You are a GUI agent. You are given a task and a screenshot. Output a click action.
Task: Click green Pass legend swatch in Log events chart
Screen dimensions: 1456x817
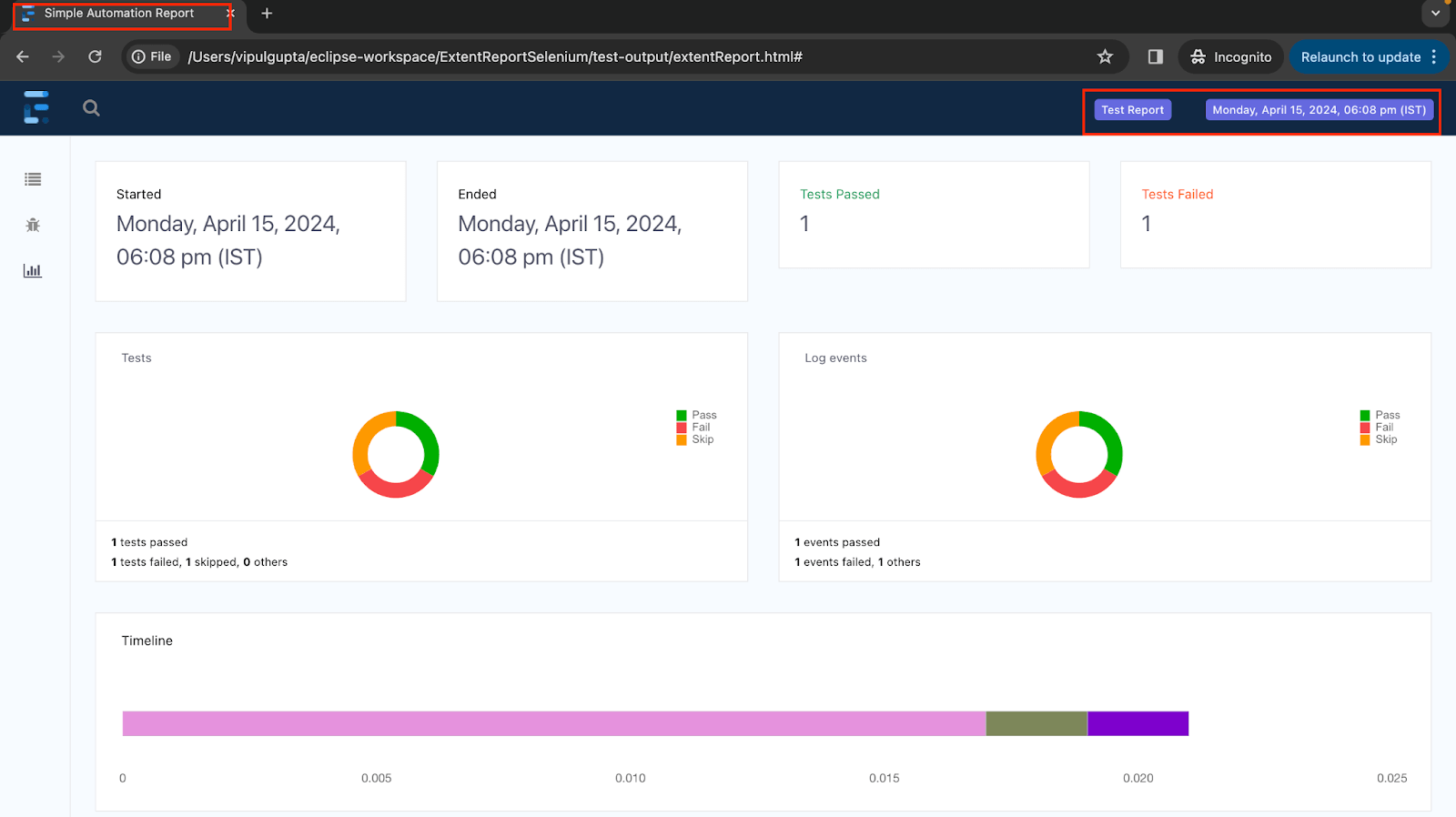click(x=1365, y=416)
